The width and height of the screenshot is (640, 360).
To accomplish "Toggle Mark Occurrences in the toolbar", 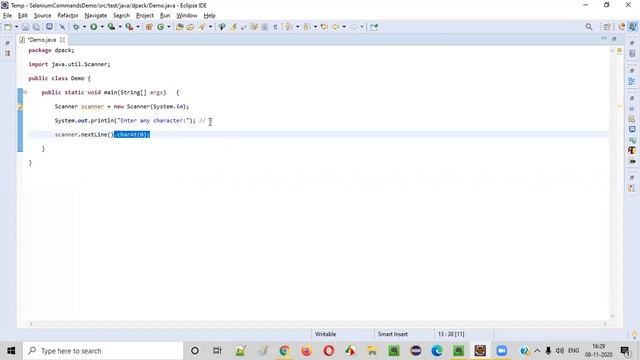I will 233,27.
